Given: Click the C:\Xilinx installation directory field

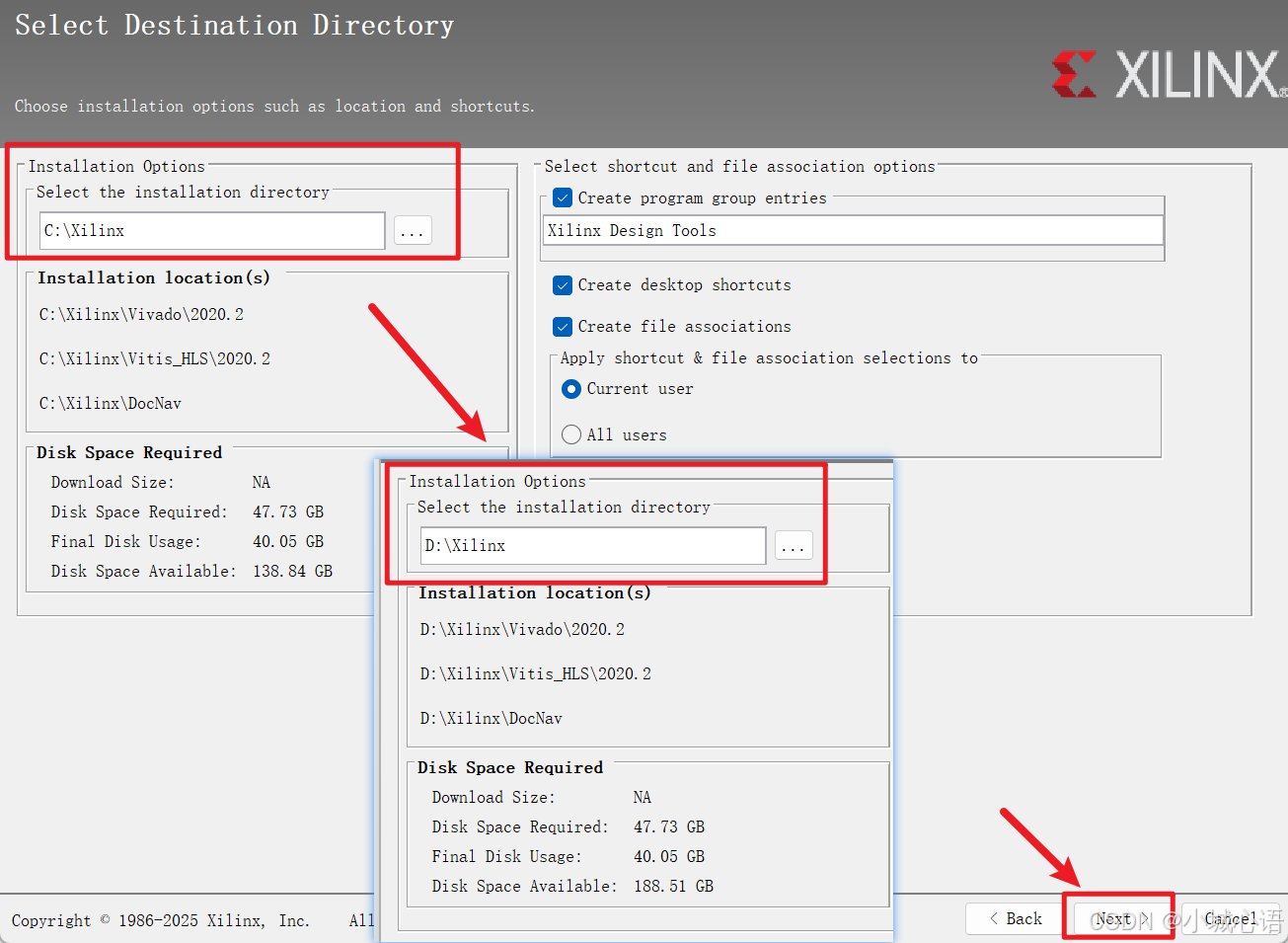Looking at the screenshot, I should pos(212,231).
